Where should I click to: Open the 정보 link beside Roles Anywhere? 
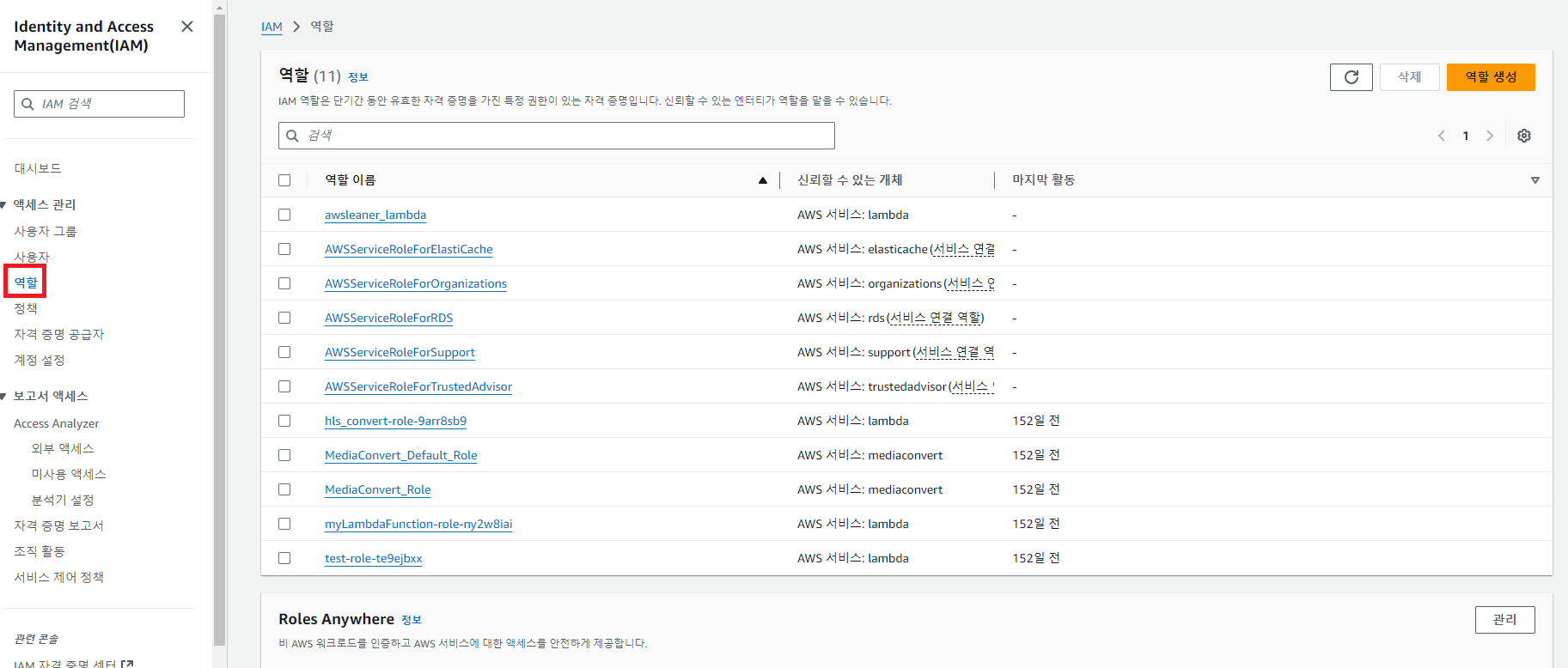coord(412,620)
